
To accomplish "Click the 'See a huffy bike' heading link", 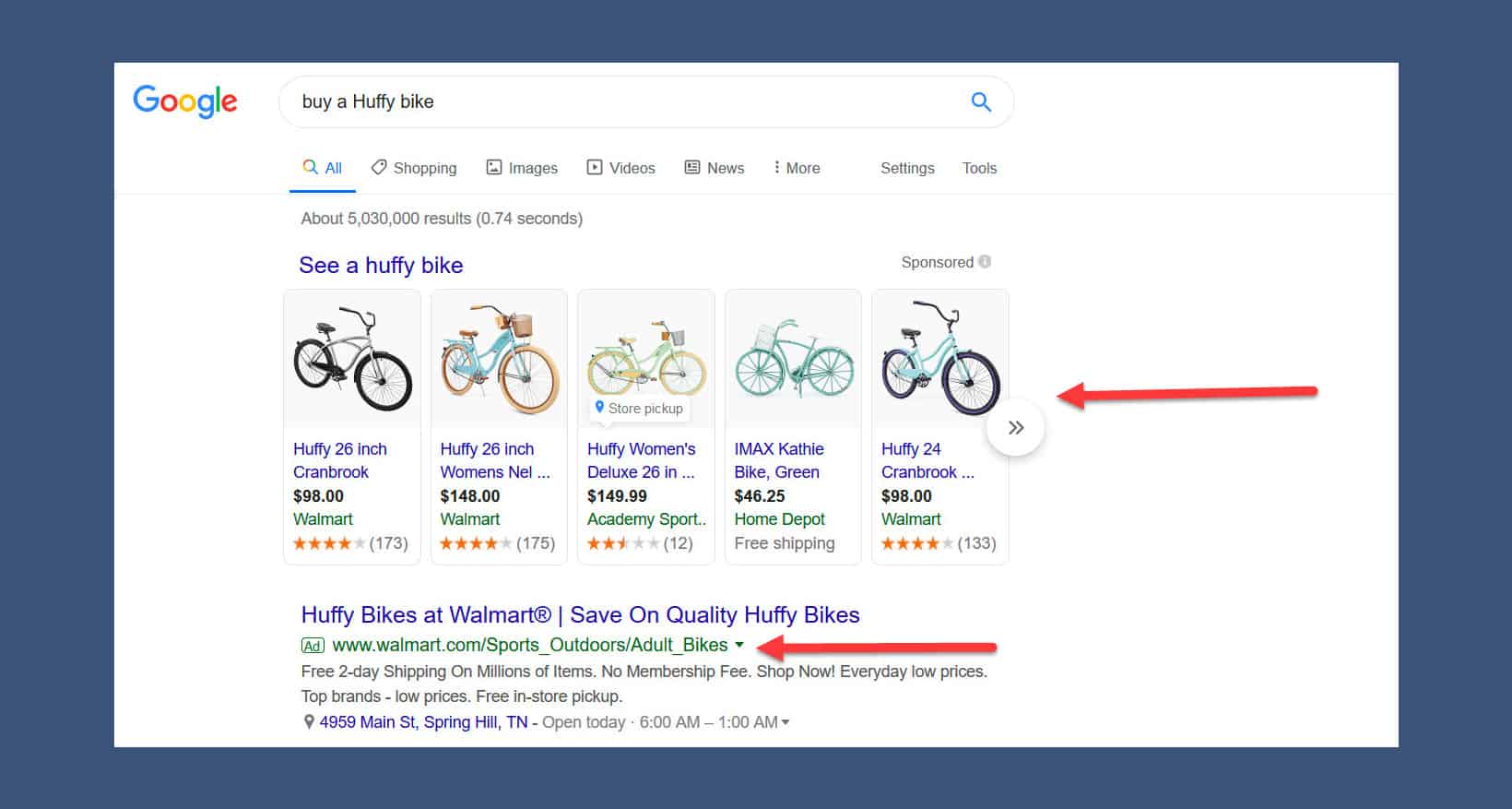I will (x=381, y=266).
